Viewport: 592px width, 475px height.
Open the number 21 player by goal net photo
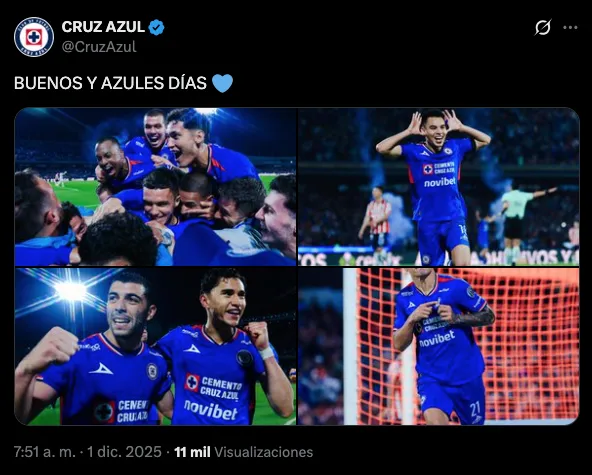click(x=438, y=347)
